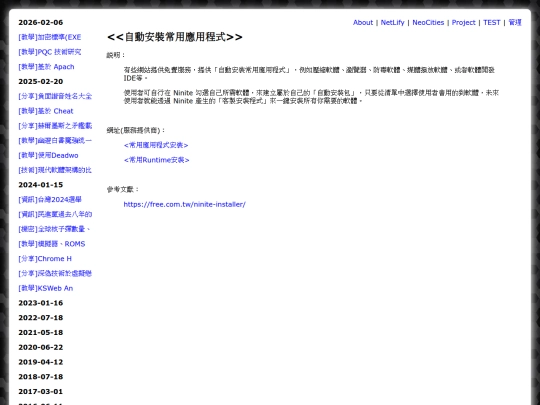The image size is (540, 405).
Task: Collapse the 2026-02-06 date group
Action: (x=41, y=22)
